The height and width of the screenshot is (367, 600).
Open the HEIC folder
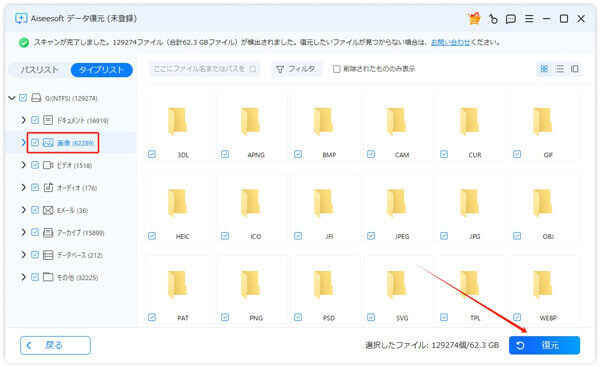tap(177, 203)
